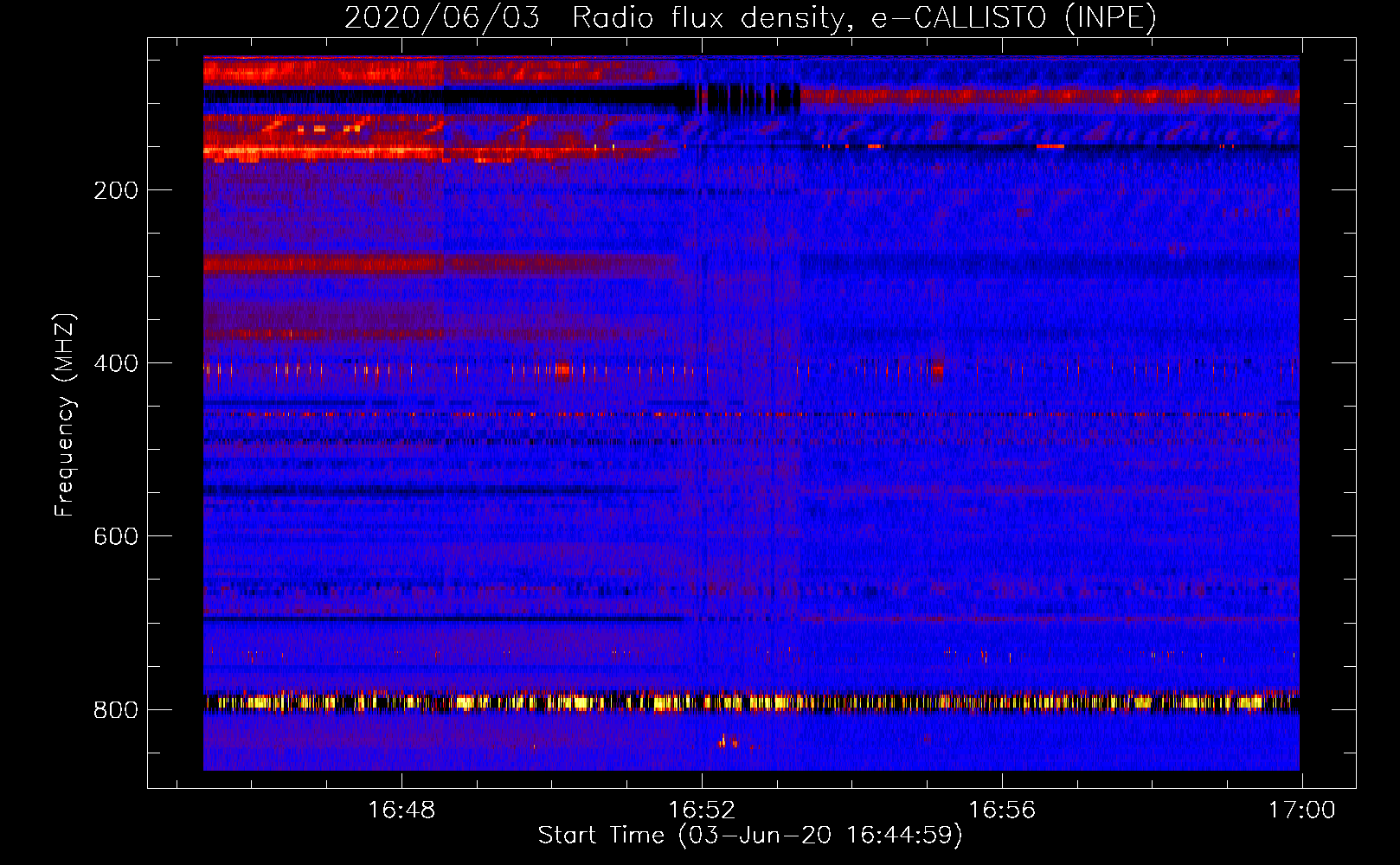This screenshot has height=865, width=1400.
Task: Click the 600 frequency tick label
Action: point(116,536)
